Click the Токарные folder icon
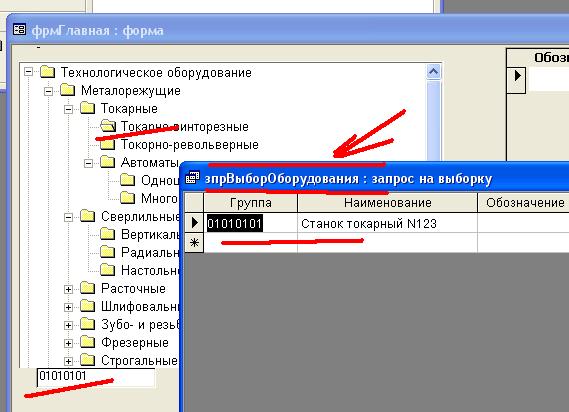 (87, 108)
